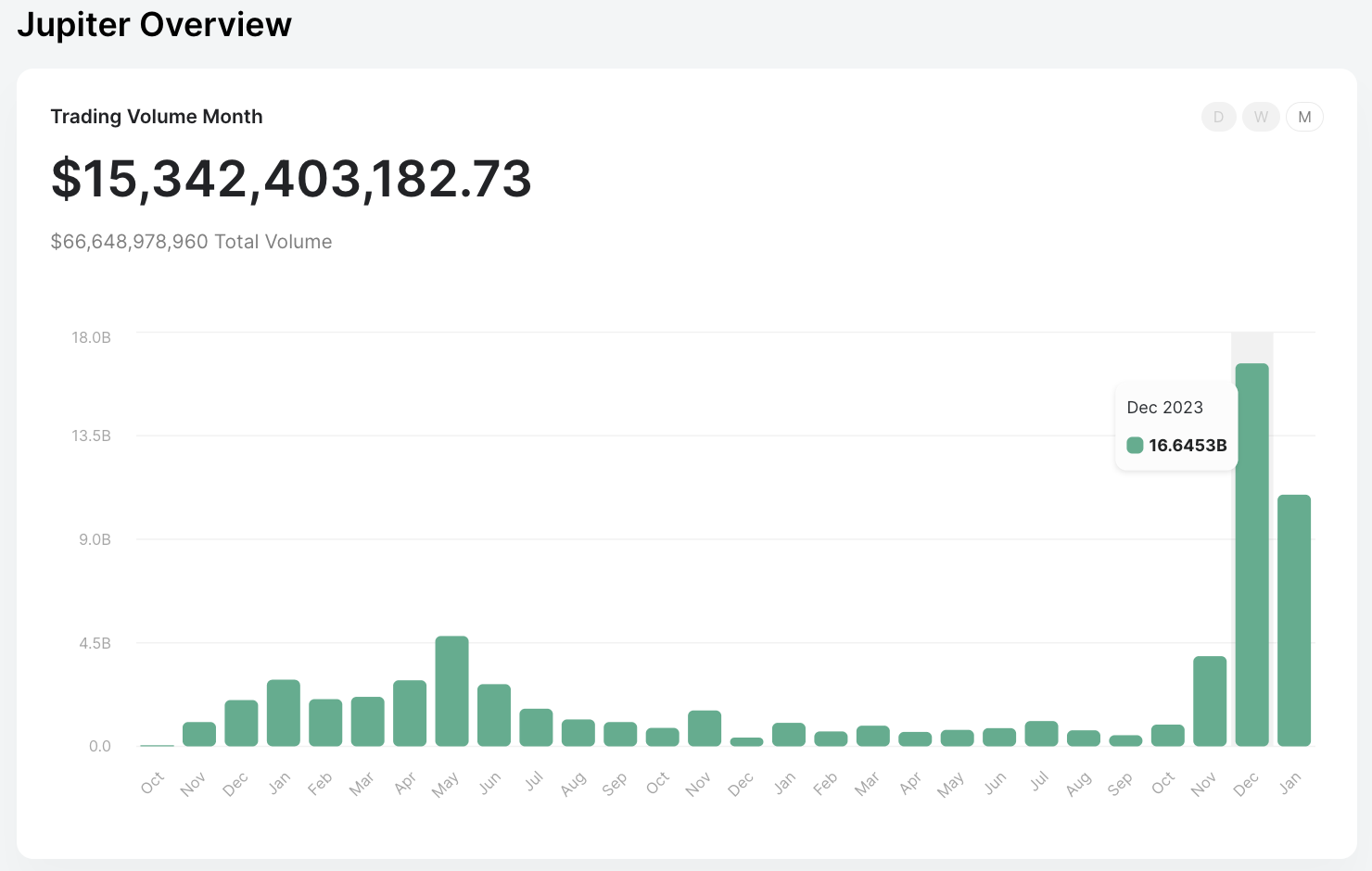Click the '$66,648,978,960 Total Volume' text
This screenshot has width=1372, height=871.
(191, 242)
